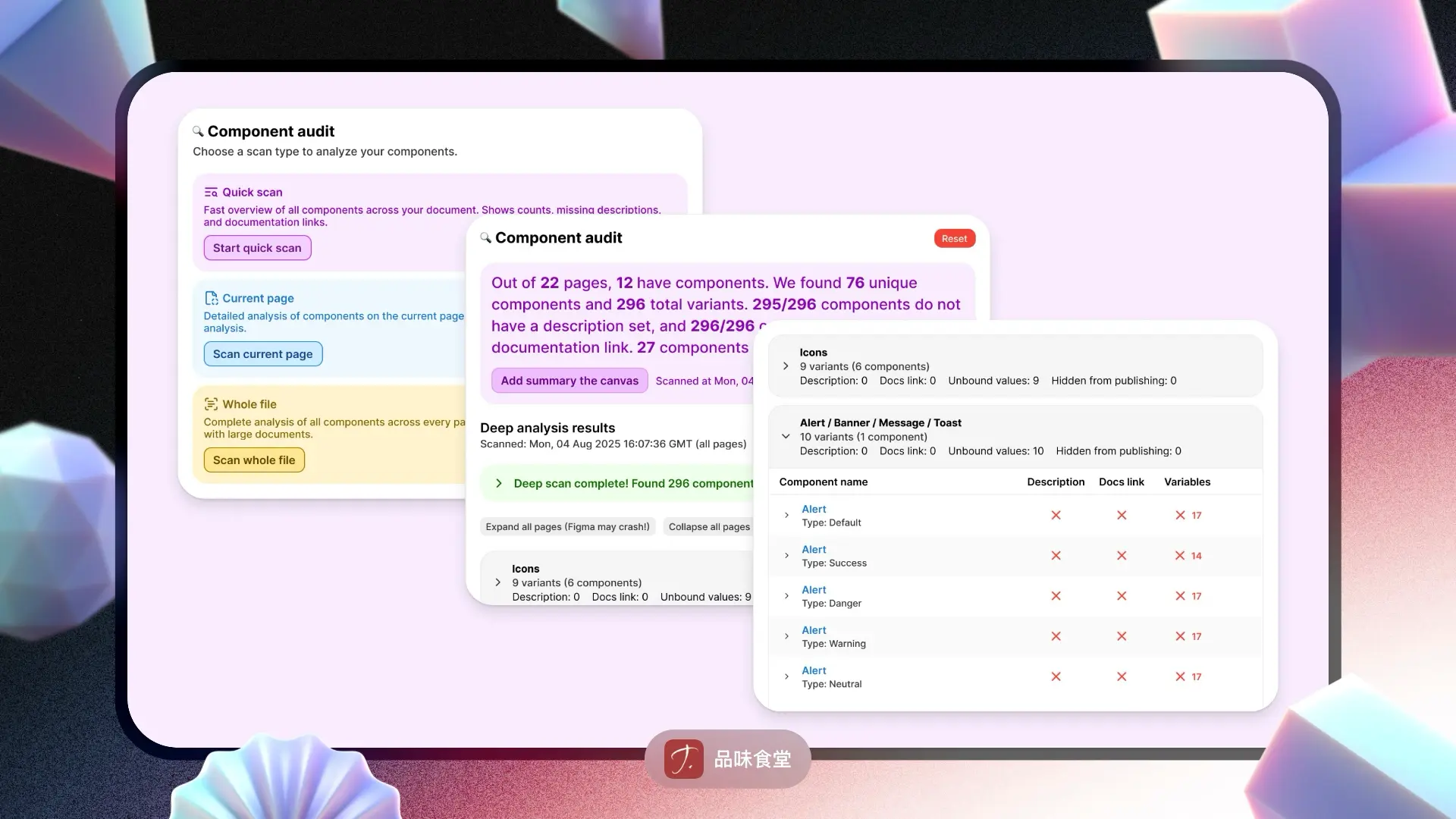Click the red Reset button

point(954,239)
